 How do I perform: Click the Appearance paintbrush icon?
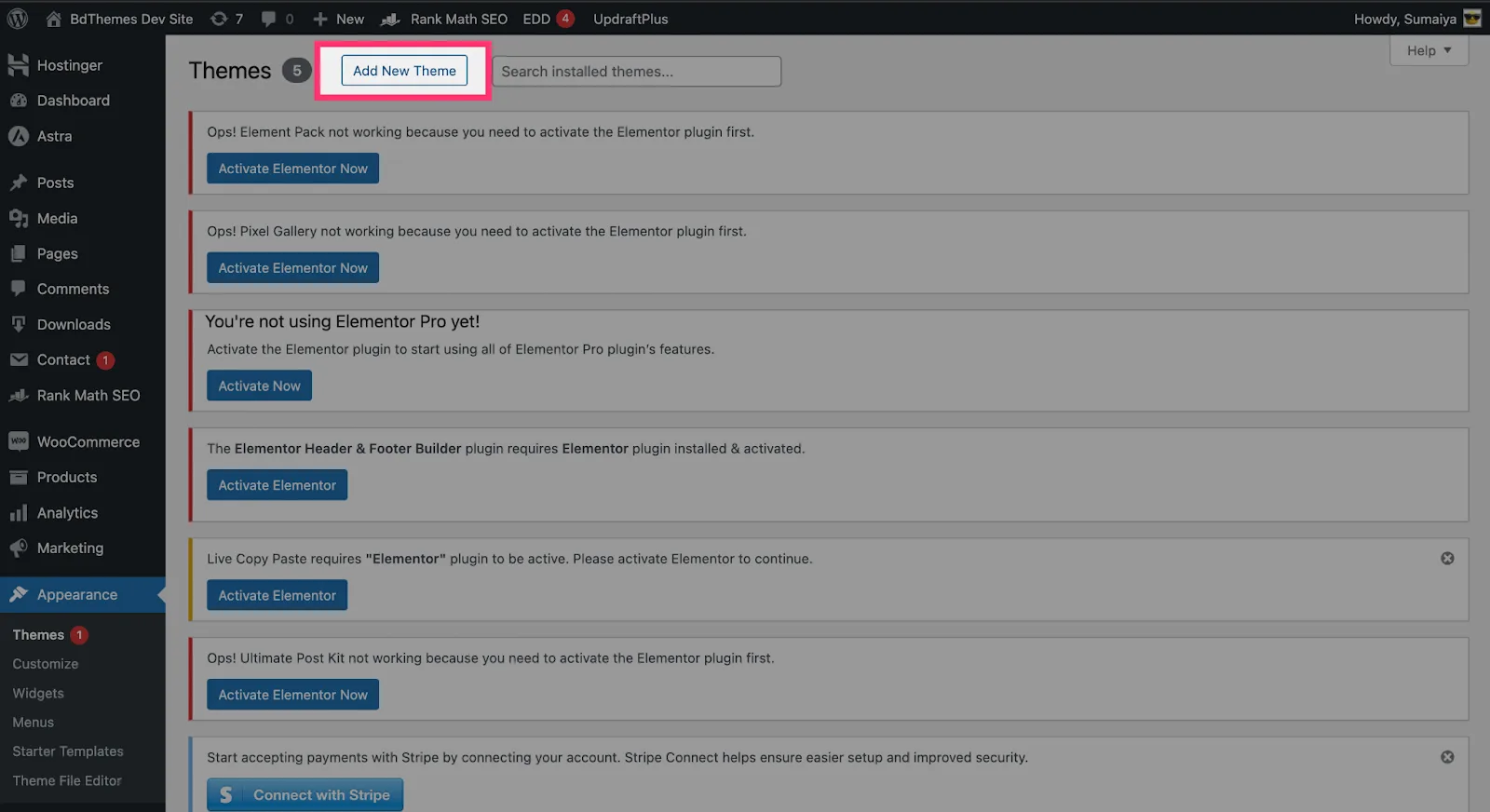click(x=19, y=594)
